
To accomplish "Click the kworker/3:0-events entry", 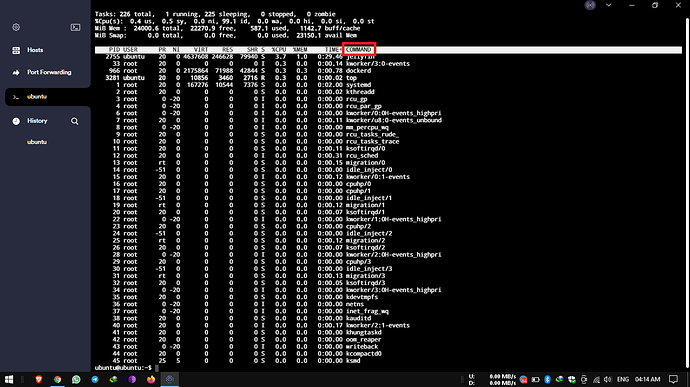I will coord(378,64).
